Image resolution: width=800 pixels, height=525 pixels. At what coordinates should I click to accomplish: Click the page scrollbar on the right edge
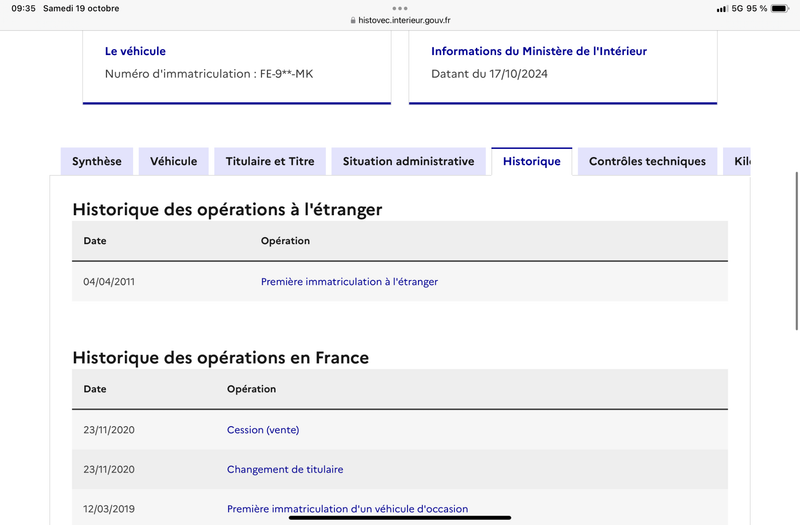[796, 252]
